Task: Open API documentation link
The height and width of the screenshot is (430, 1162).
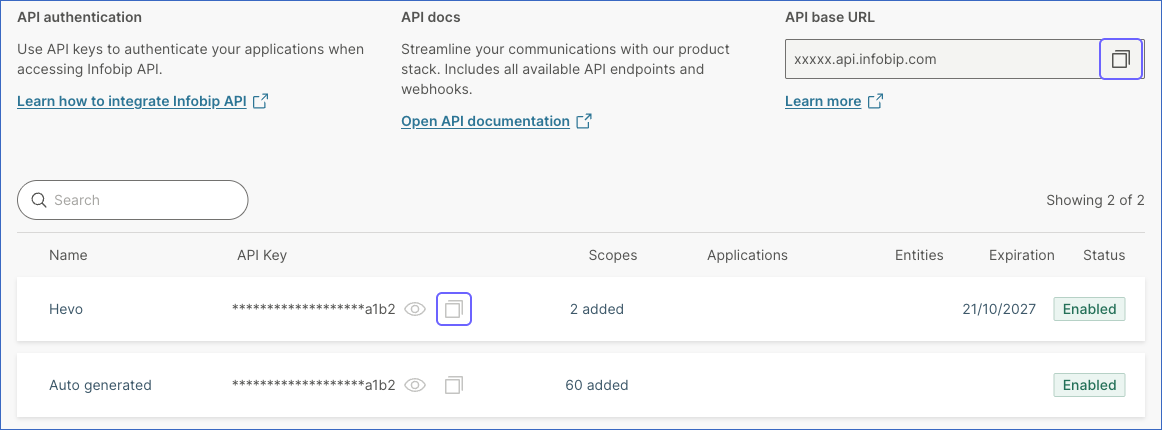Action: pos(485,121)
